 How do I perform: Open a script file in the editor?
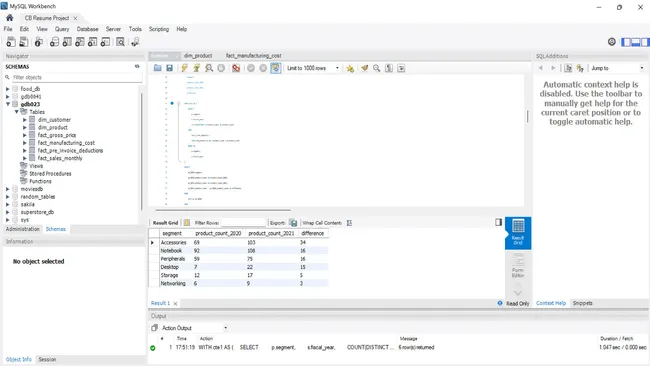point(158,68)
